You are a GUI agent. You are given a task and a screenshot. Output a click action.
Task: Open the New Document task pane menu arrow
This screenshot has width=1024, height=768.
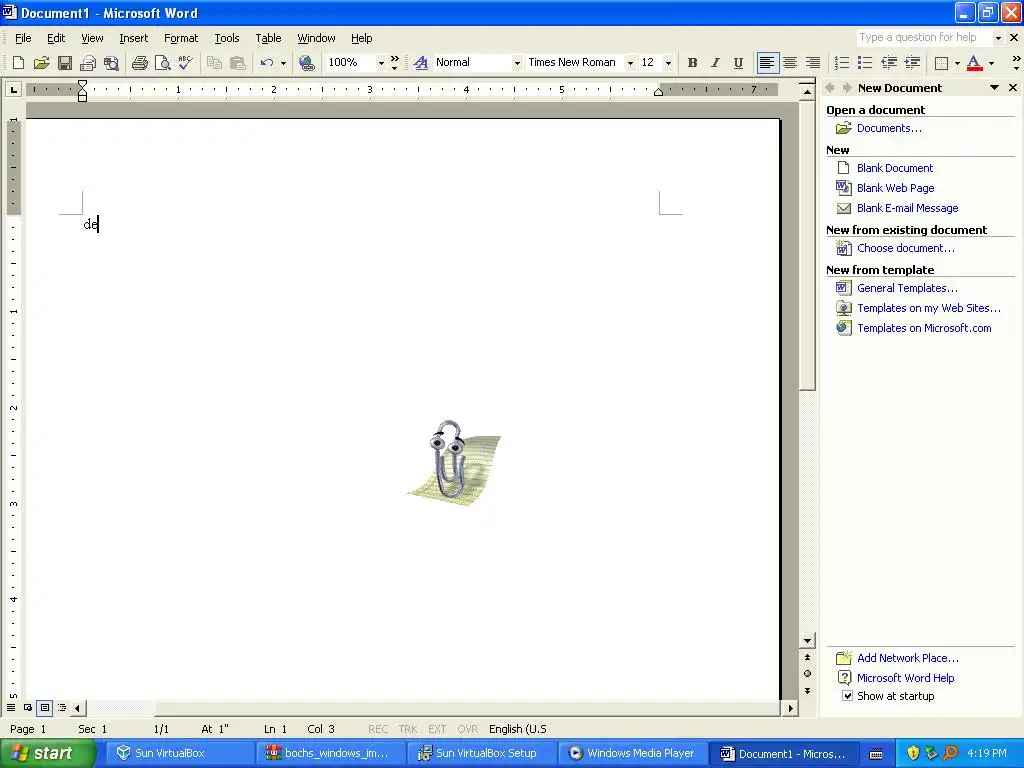994,88
